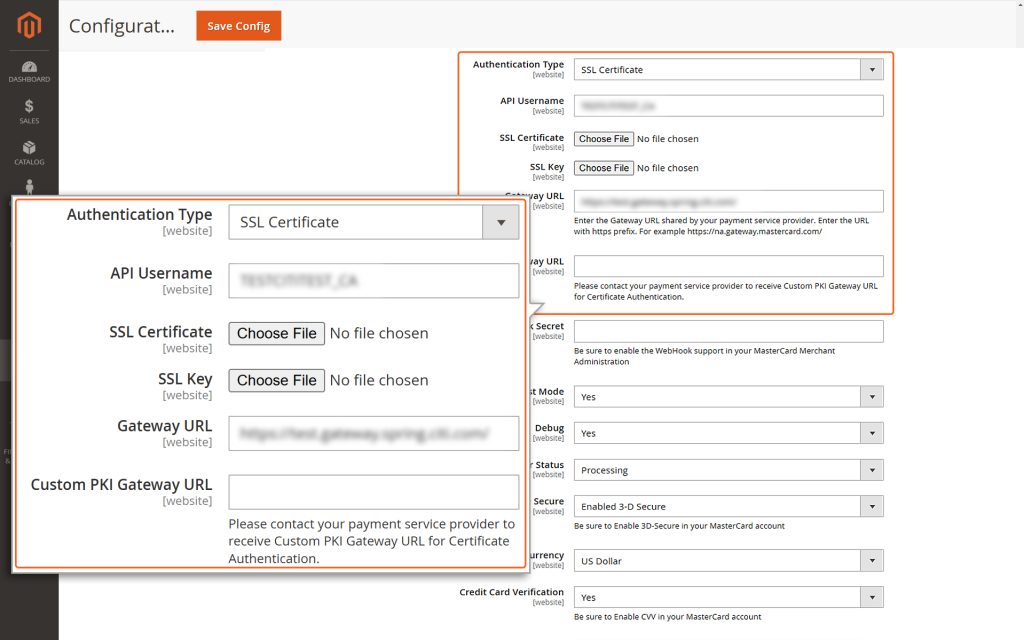Image resolution: width=1024 pixels, height=640 pixels.
Task: Choose File for SSL Key in background form
Action: pyautogui.click(x=603, y=168)
